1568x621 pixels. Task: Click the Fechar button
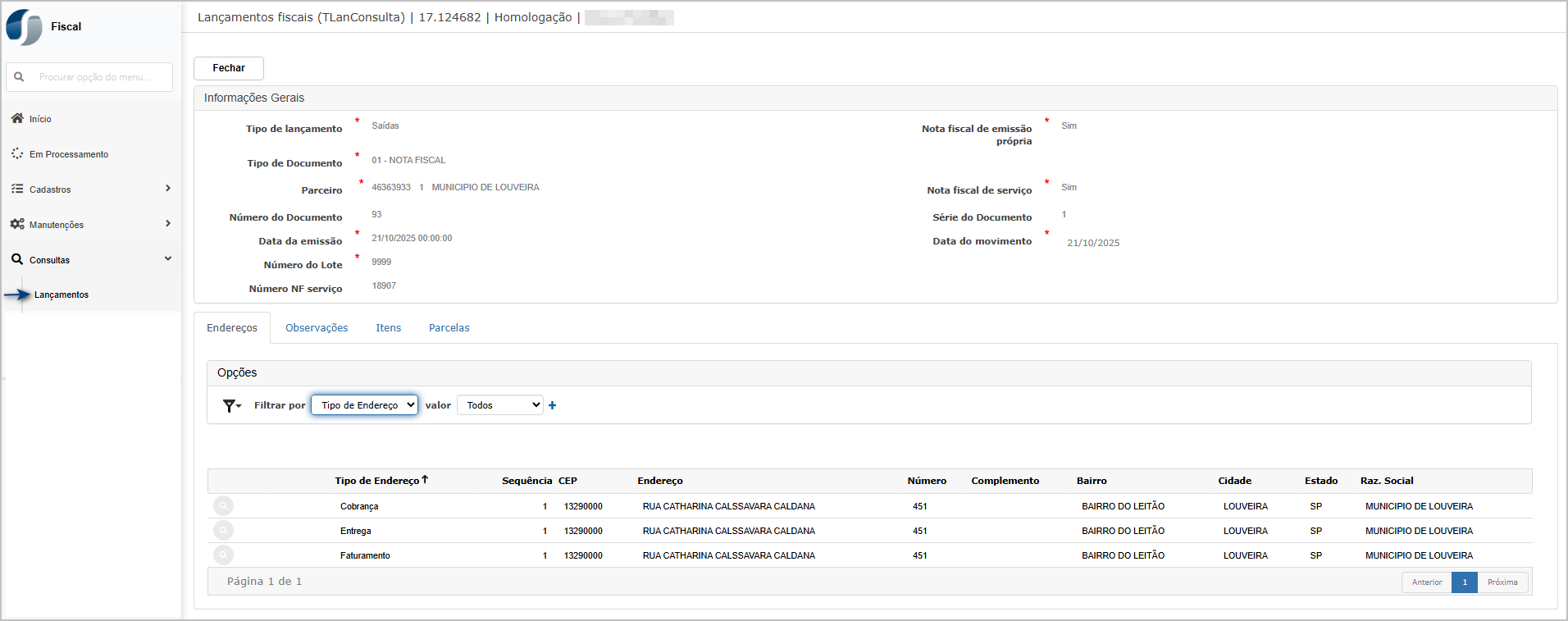click(x=229, y=68)
